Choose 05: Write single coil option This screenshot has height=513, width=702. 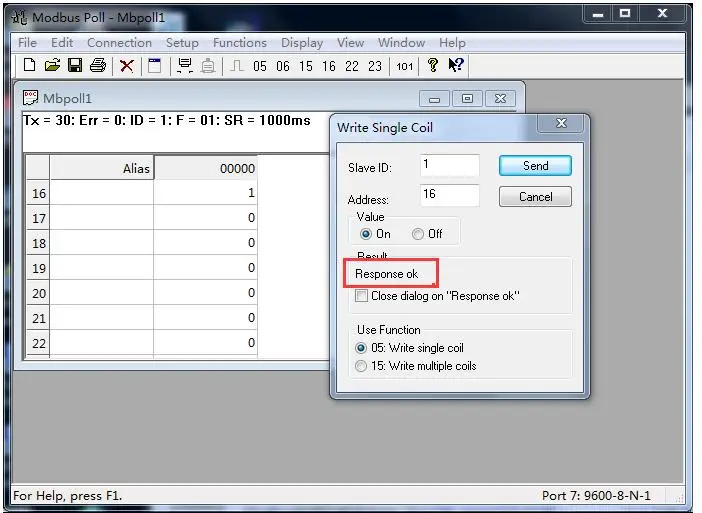point(361,348)
